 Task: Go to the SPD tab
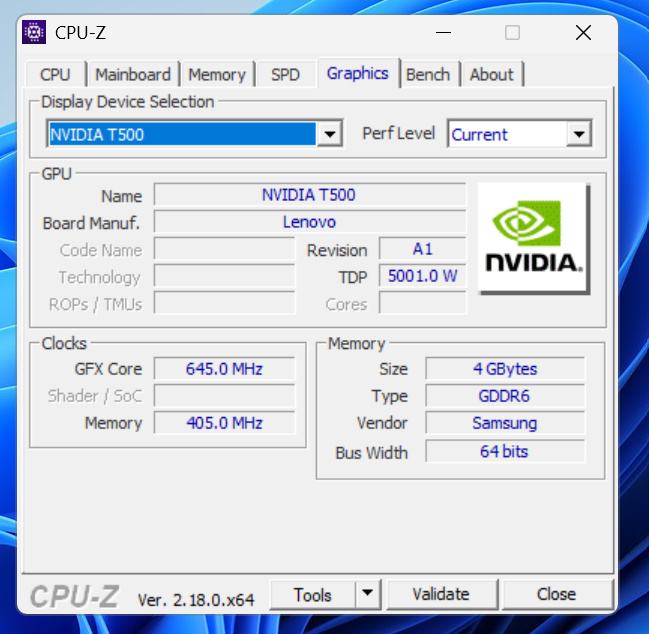click(285, 74)
